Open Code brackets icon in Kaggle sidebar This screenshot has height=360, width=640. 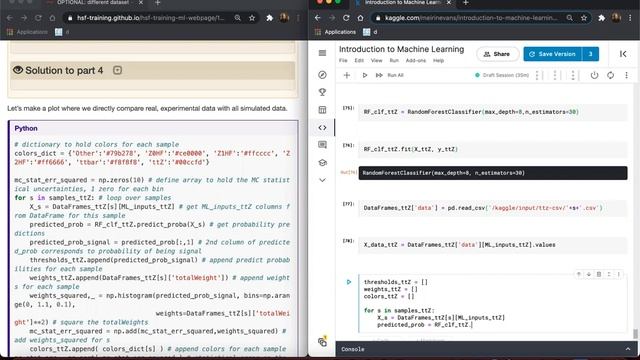(x=322, y=128)
